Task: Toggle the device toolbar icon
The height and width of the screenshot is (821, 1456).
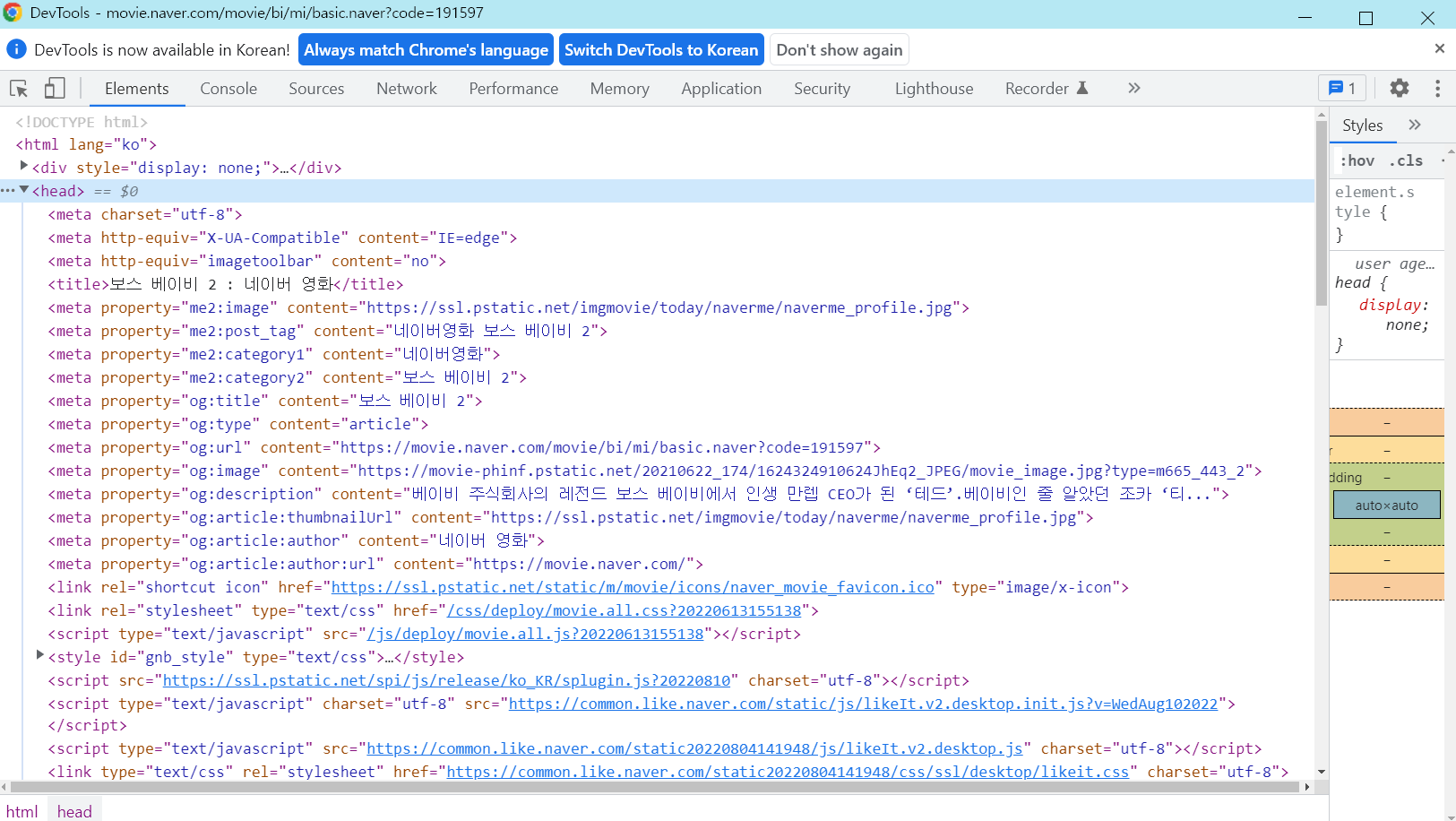Action: [x=55, y=88]
